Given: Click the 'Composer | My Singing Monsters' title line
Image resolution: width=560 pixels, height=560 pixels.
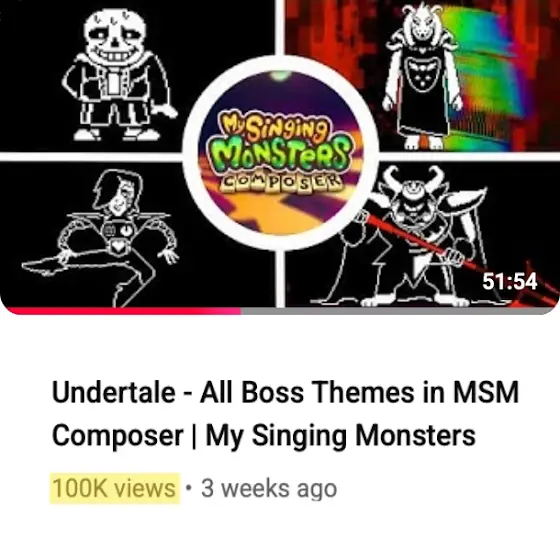Looking at the screenshot, I should 264,435.
